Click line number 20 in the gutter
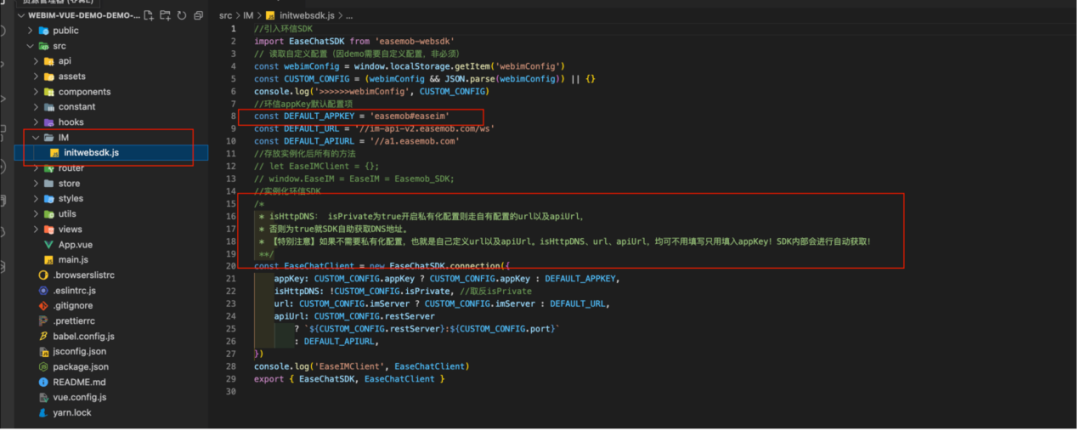 (231, 266)
